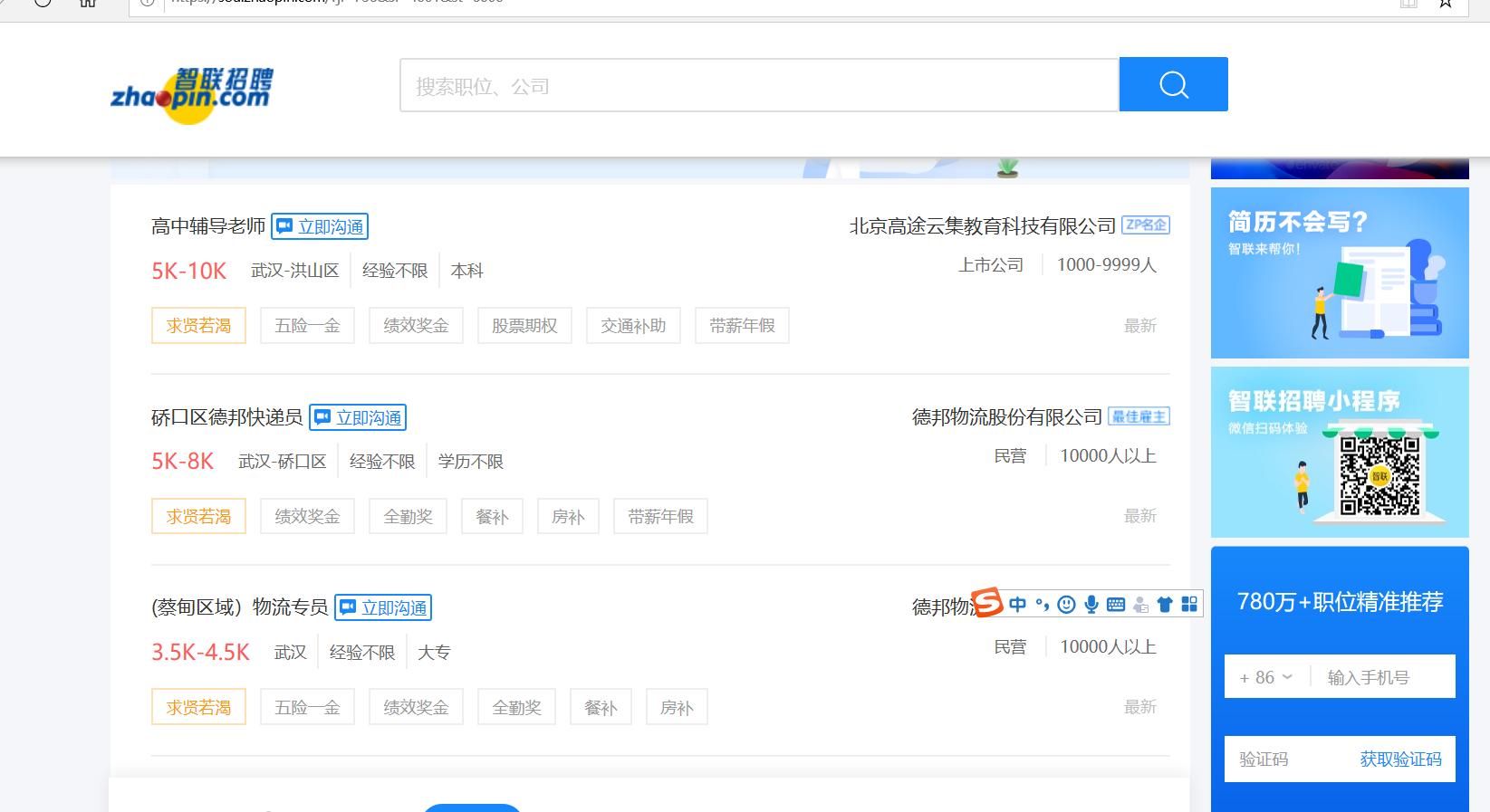The height and width of the screenshot is (812, 1490).
Task: Click the 5K-10K salary text
Action: [188, 271]
